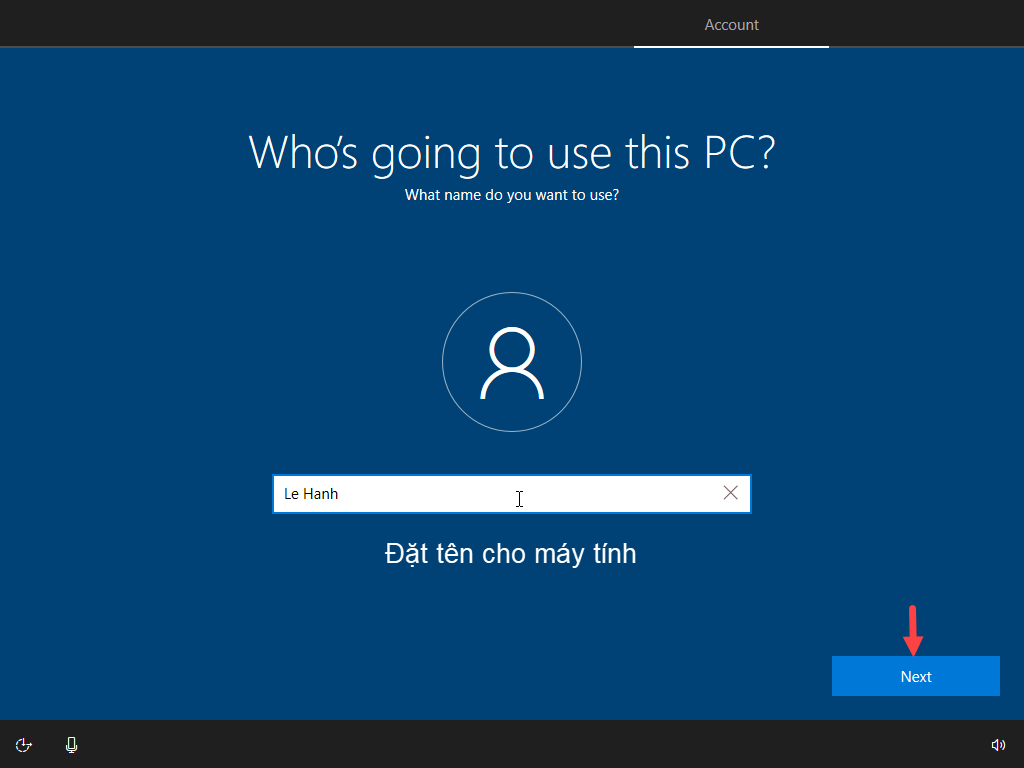Click the user avatar circle icon

click(x=512, y=362)
